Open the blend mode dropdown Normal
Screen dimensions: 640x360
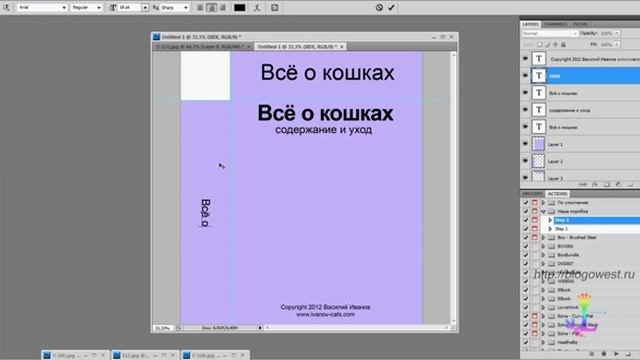[x=549, y=33]
